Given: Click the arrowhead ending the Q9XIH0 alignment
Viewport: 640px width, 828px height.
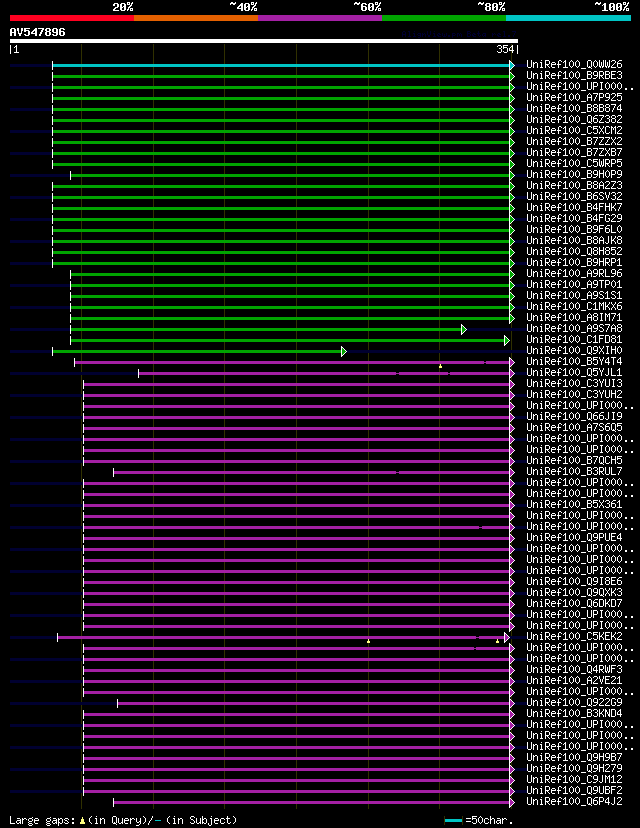Looking at the screenshot, I should pyautogui.click(x=344, y=352).
